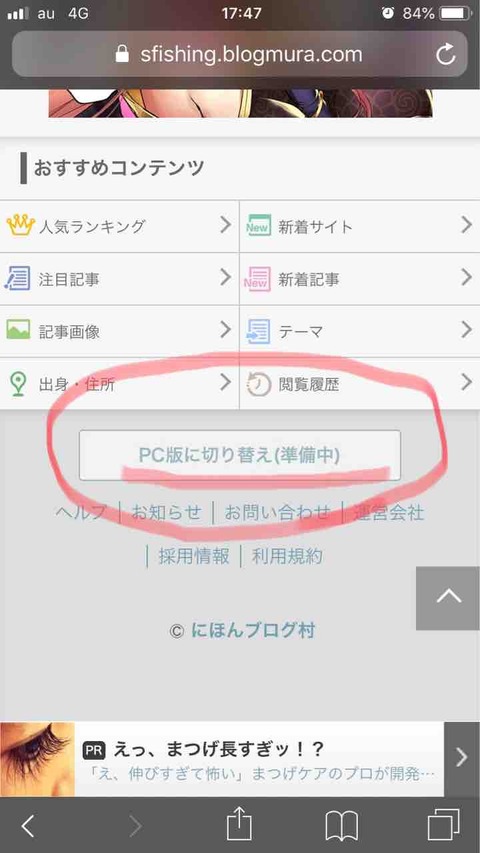Open the bookmarks book icon

(x=341, y=826)
